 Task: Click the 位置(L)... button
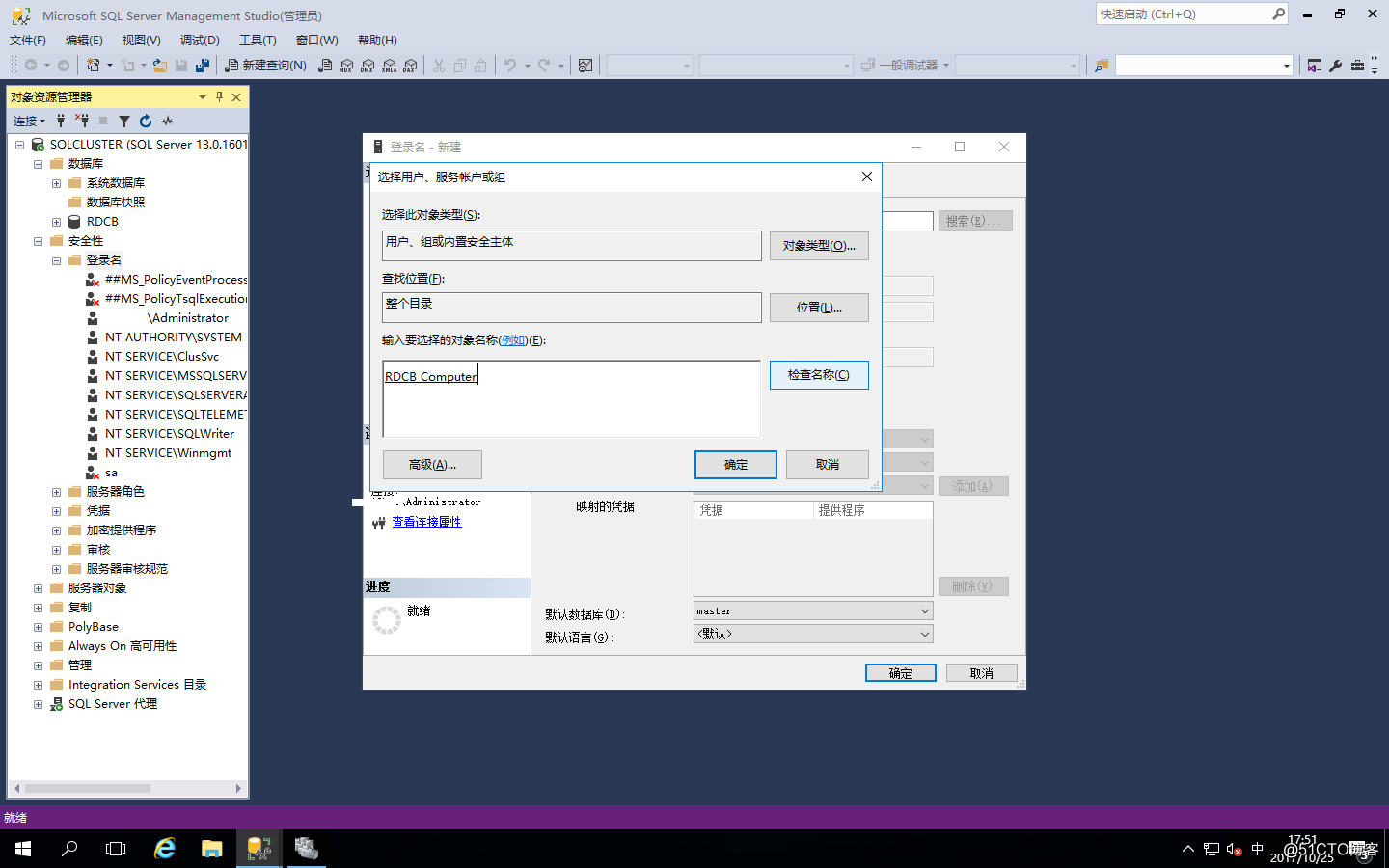coord(819,308)
